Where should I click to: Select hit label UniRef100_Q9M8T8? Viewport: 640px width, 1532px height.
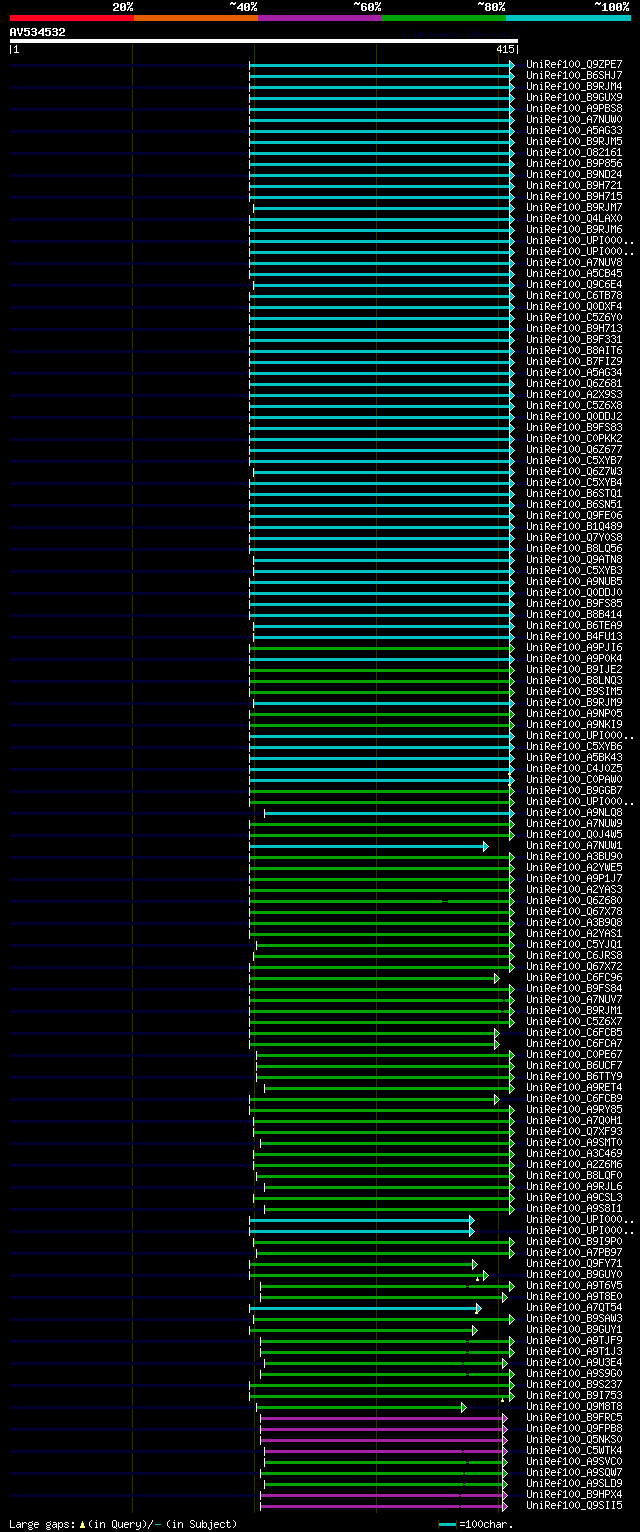click(x=574, y=1406)
